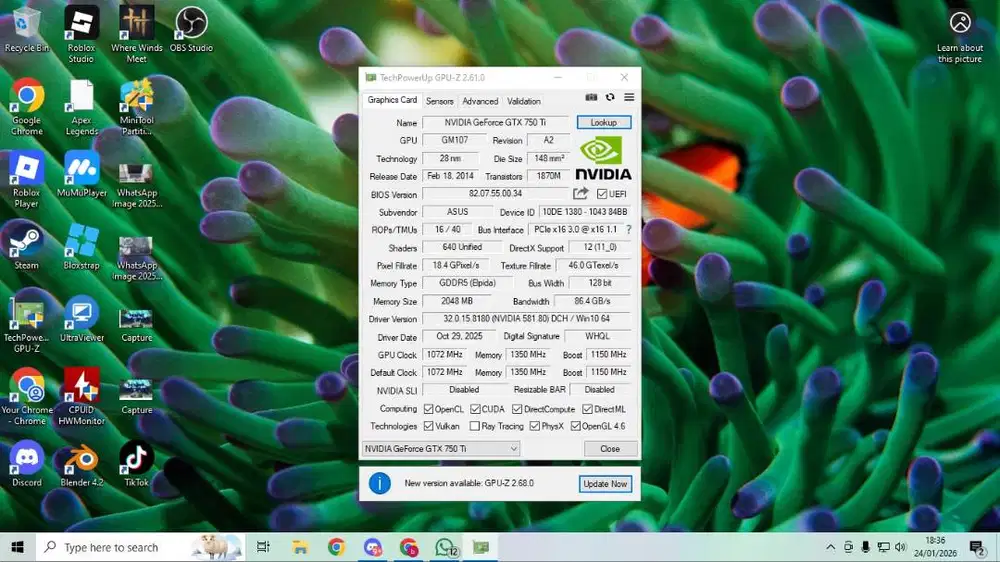Screen dimensions: 1000x562
Task: Toggle the Ray Tracing checkbox
Action: 475,426
